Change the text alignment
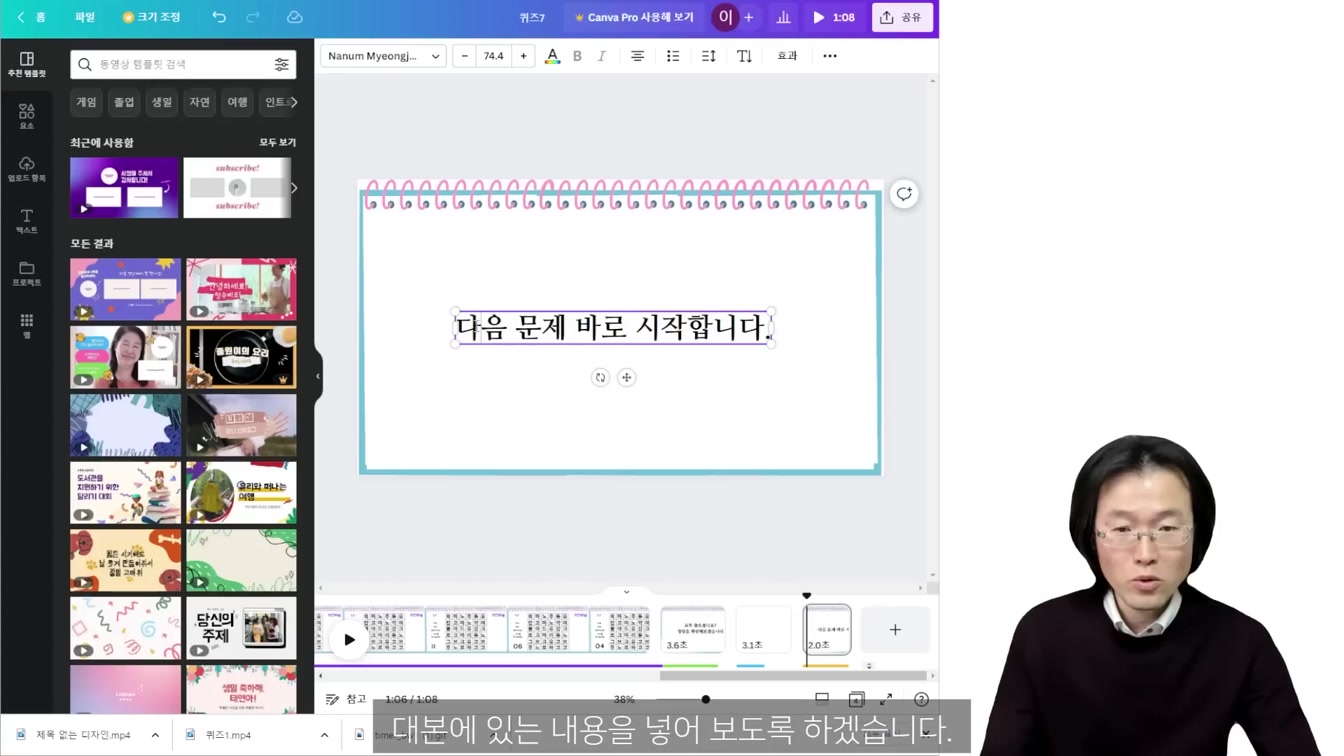 (x=637, y=56)
